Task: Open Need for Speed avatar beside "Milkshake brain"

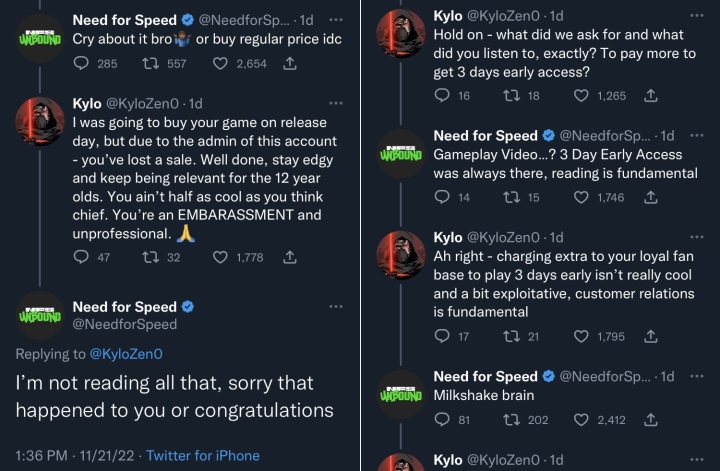Action: coord(400,395)
